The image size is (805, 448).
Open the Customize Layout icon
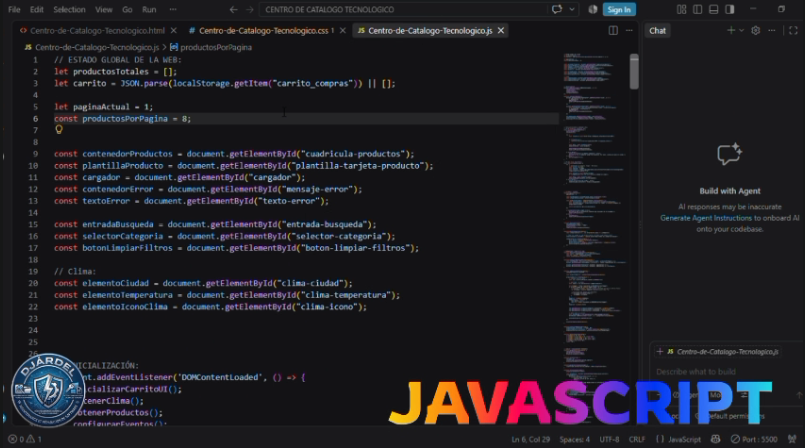681,9
